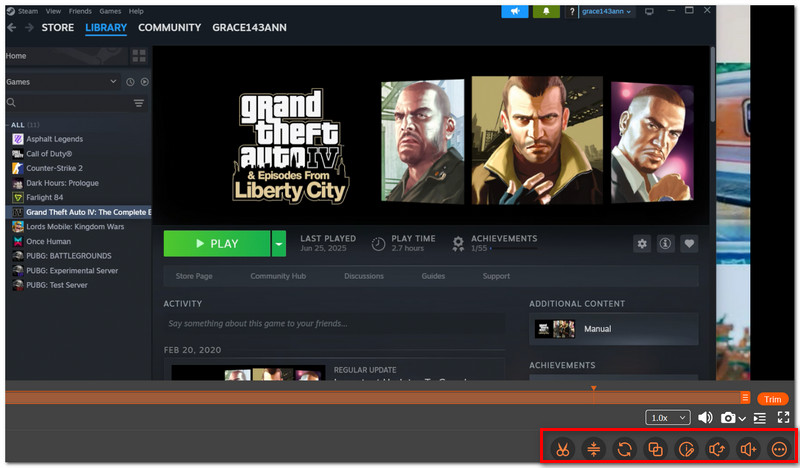This screenshot has height=468, width=800.
Task: Expand the green Play button dropdown arrow
Action: [279, 243]
